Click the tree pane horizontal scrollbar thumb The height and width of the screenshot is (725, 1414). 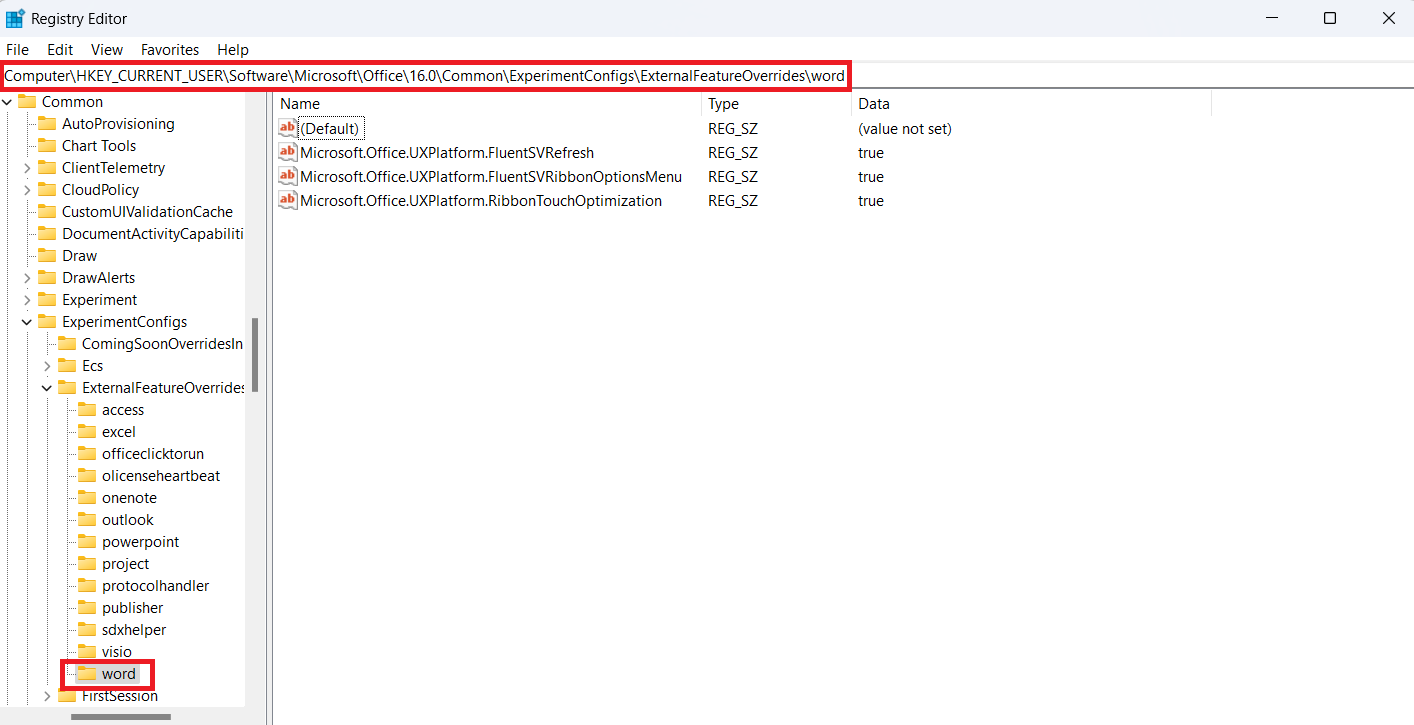coord(120,716)
